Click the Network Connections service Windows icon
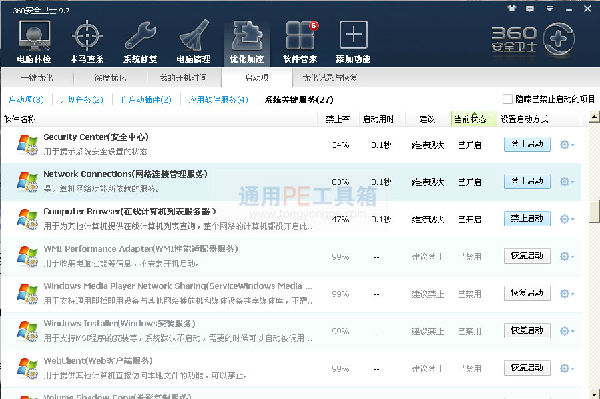Viewport: 600px width, 399px height. [27, 182]
